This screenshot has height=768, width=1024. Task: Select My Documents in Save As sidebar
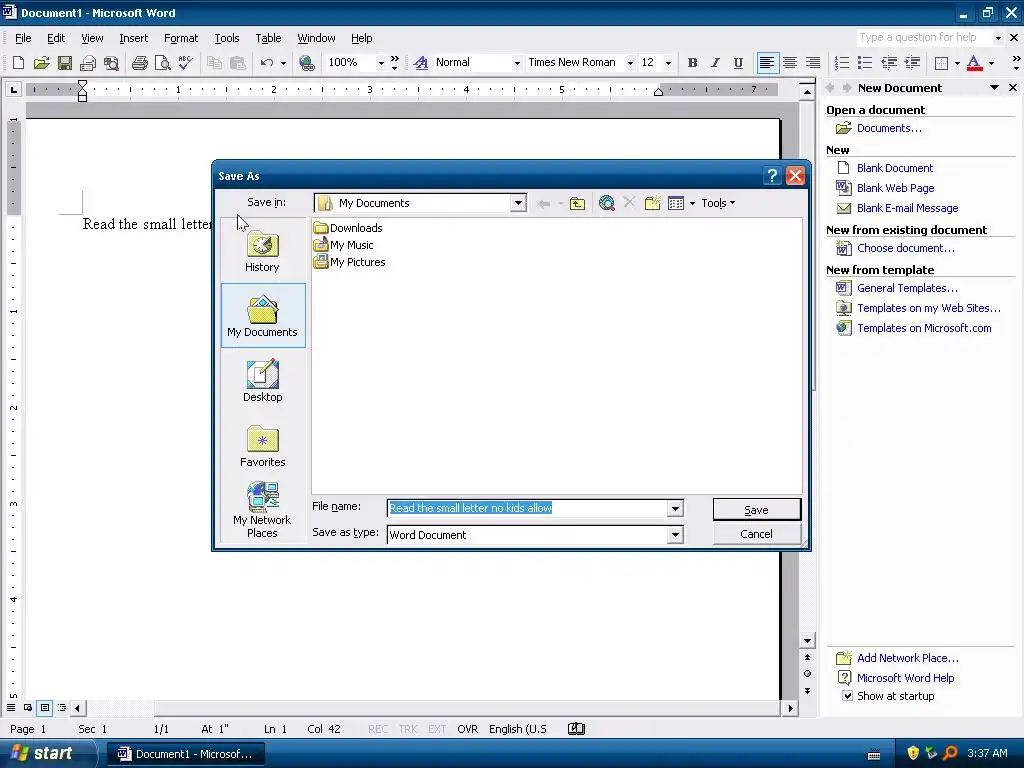(x=263, y=315)
